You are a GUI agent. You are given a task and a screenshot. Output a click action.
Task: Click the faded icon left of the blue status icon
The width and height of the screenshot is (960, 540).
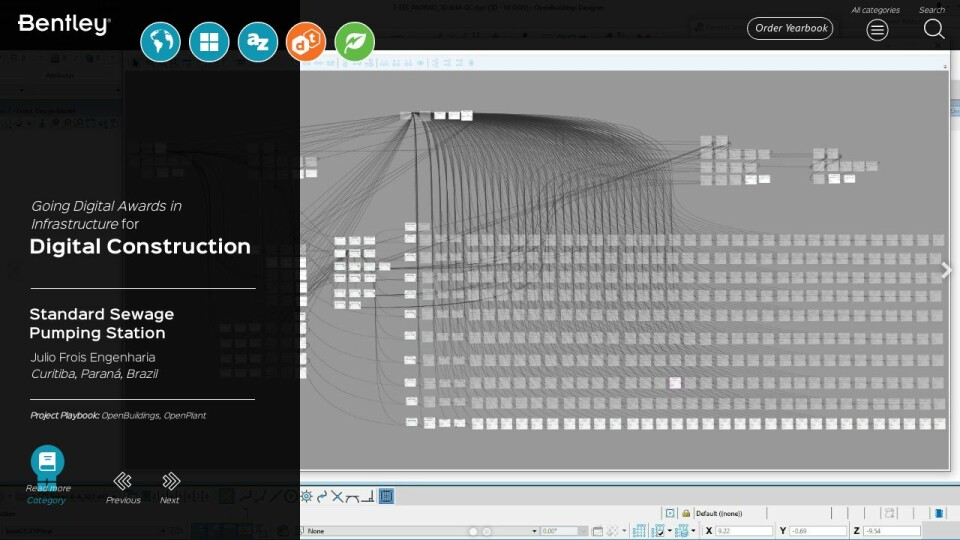coord(890,513)
